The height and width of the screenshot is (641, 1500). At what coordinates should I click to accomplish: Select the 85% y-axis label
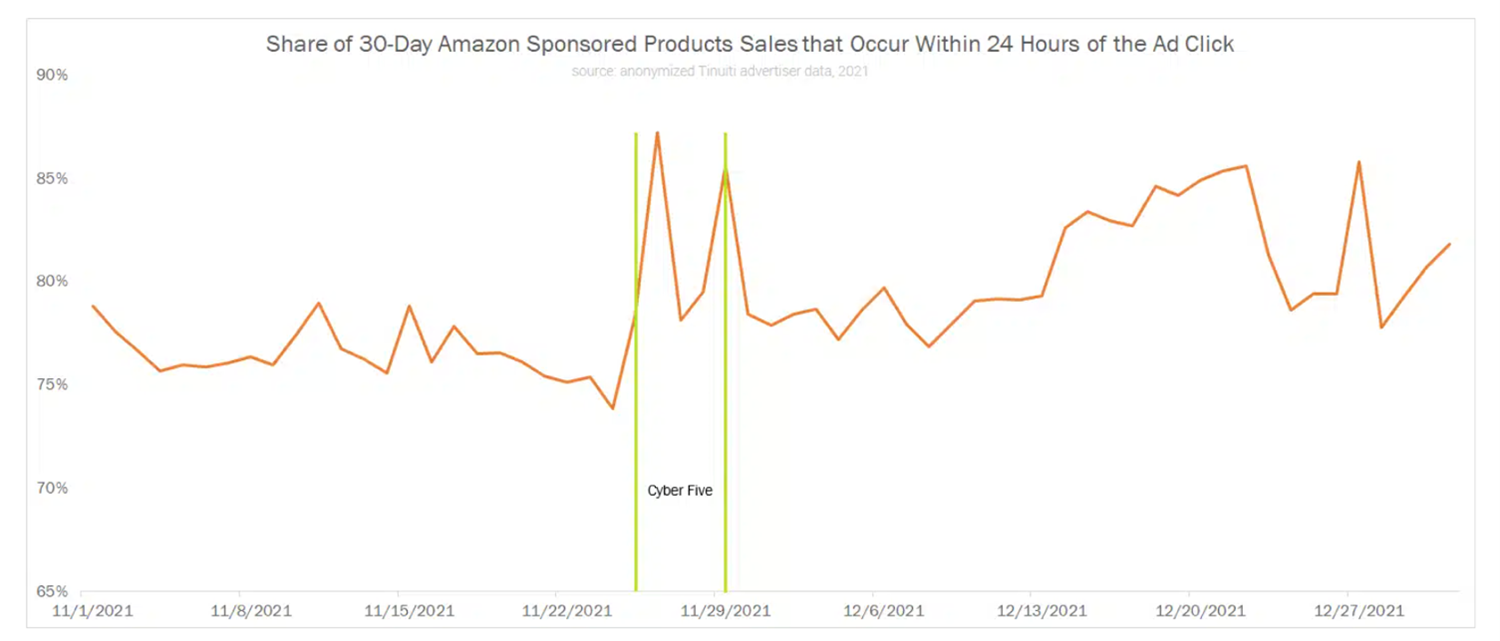pos(53,179)
